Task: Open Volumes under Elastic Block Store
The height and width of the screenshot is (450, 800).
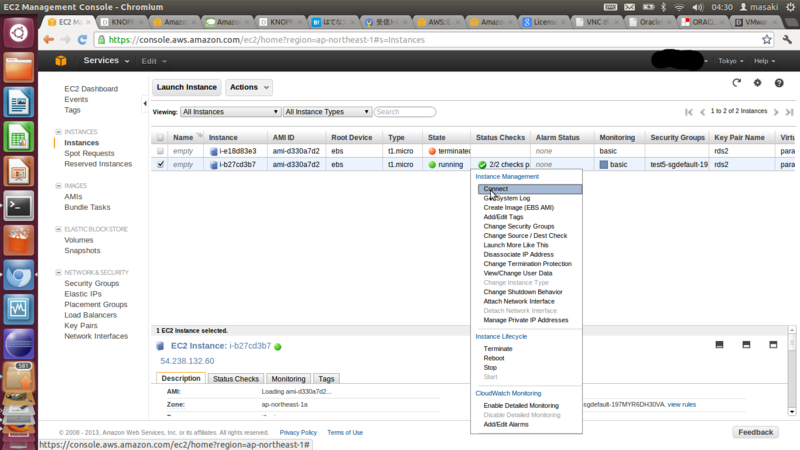Action: [79, 240]
